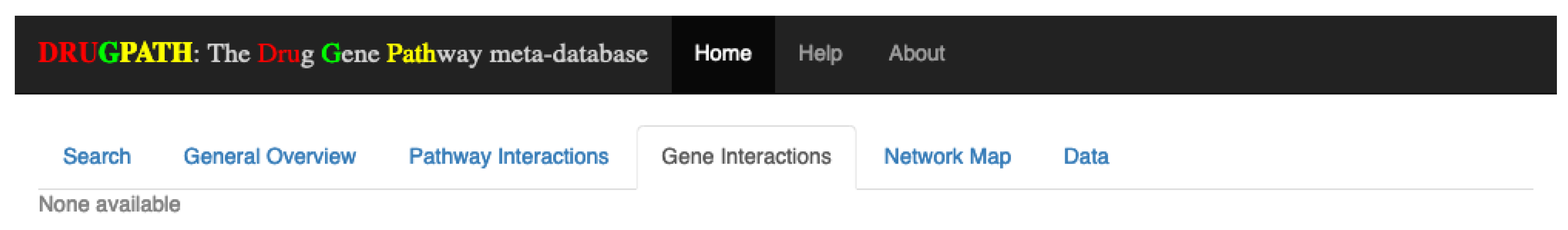This screenshot has height=230, width=1568.
Task: Click the 'None available' message text
Action: [x=110, y=204]
